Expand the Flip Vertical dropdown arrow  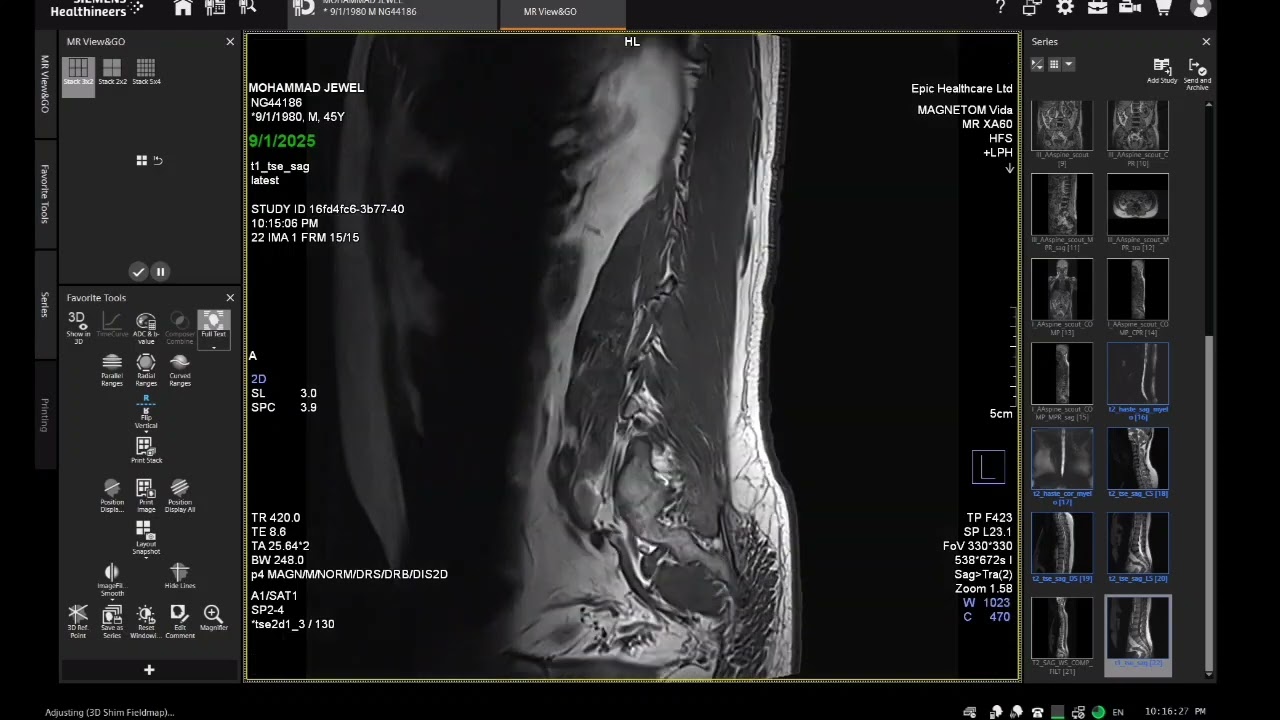coord(146,432)
